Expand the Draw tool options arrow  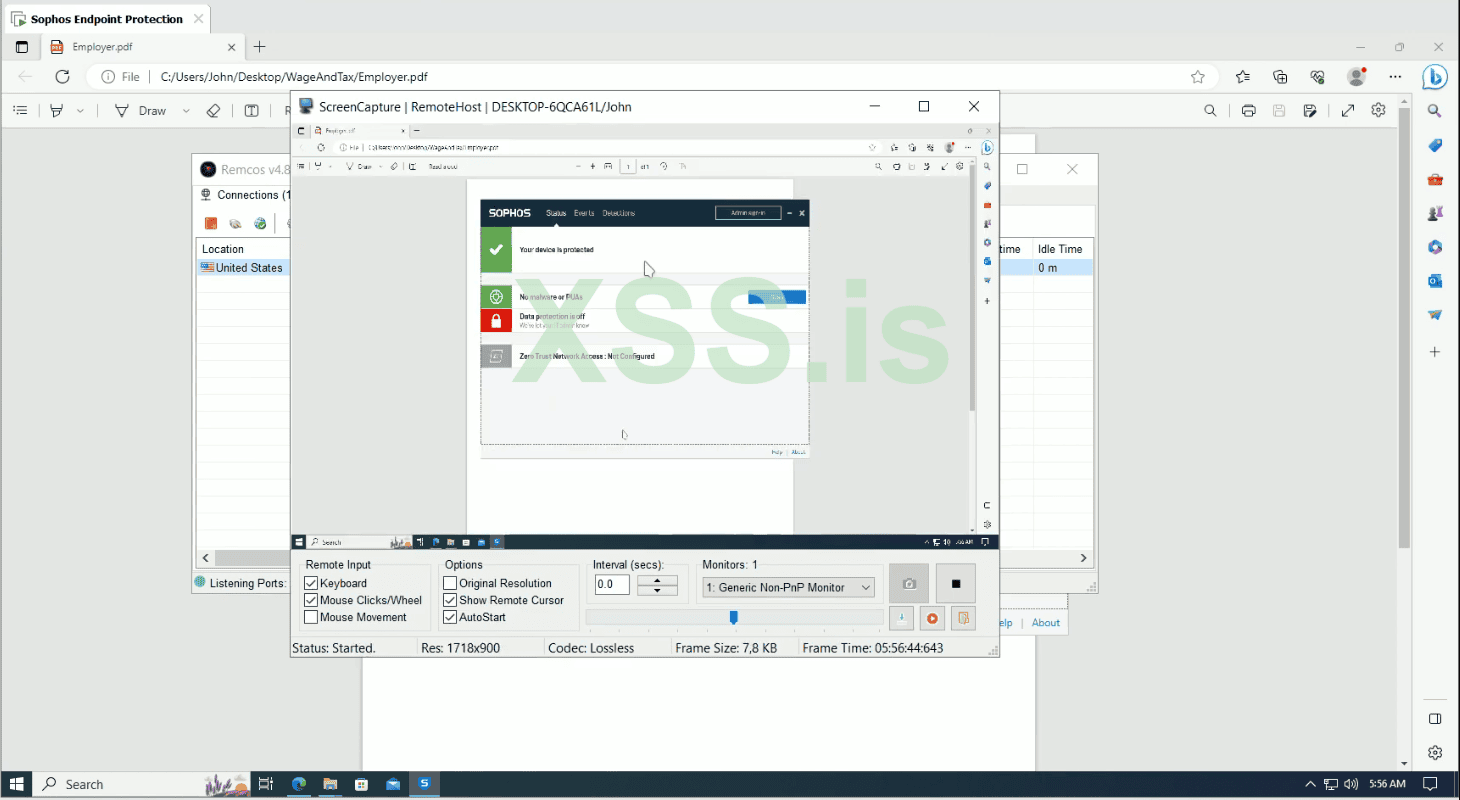[x=186, y=111]
